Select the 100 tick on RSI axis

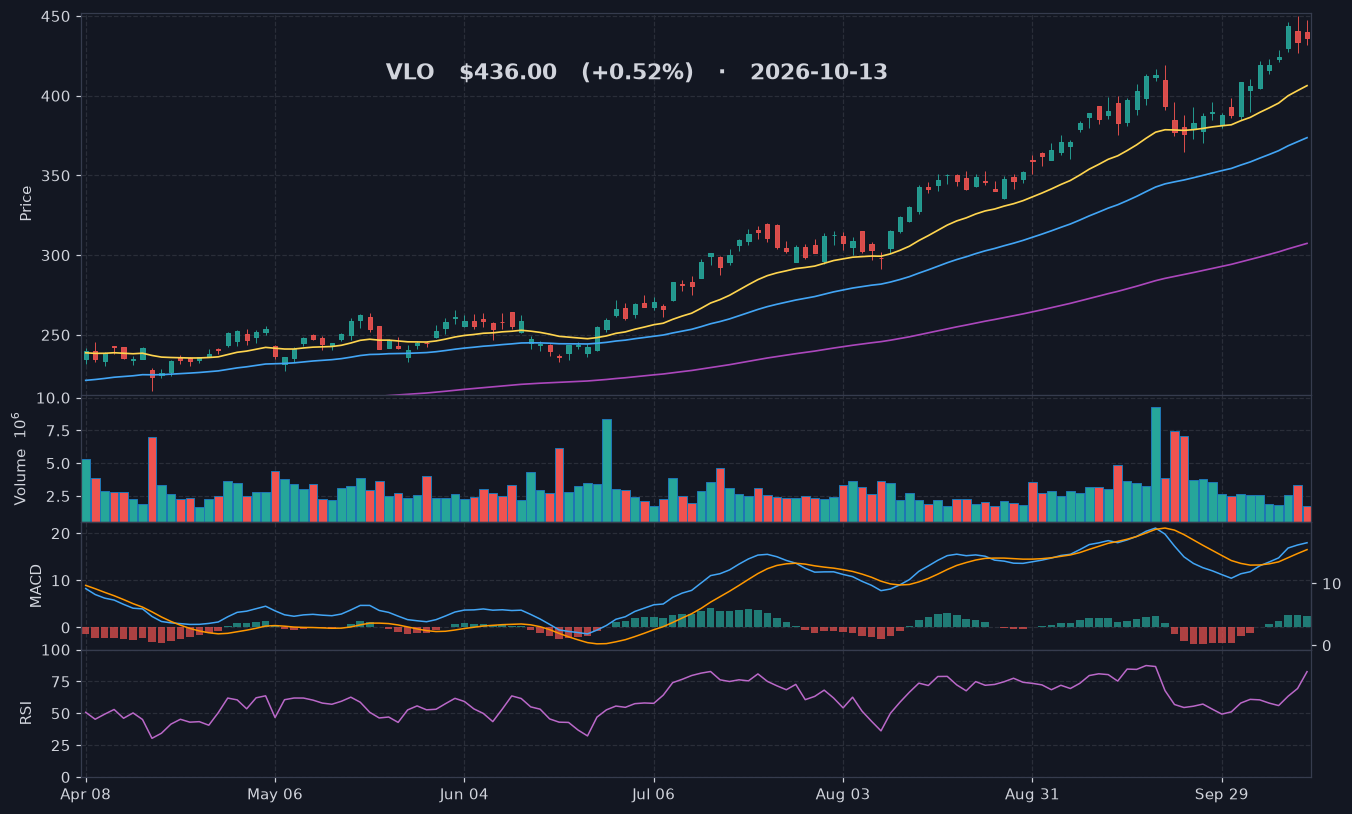tap(55, 651)
